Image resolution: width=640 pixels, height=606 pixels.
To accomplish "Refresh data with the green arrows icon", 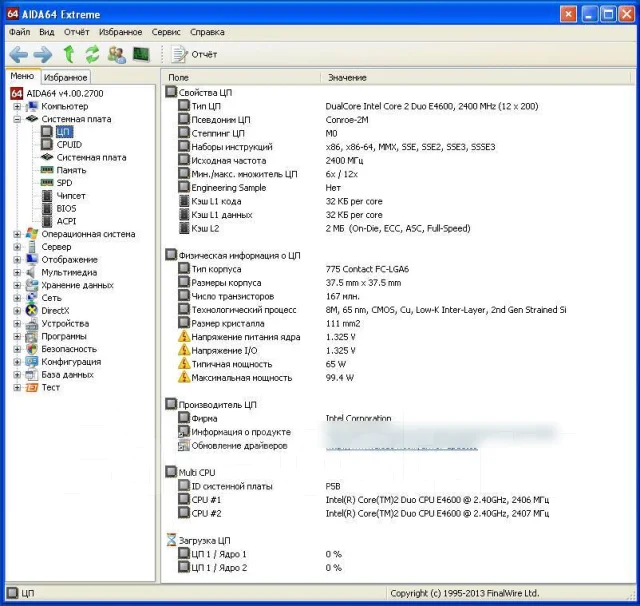I will [93, 54].
